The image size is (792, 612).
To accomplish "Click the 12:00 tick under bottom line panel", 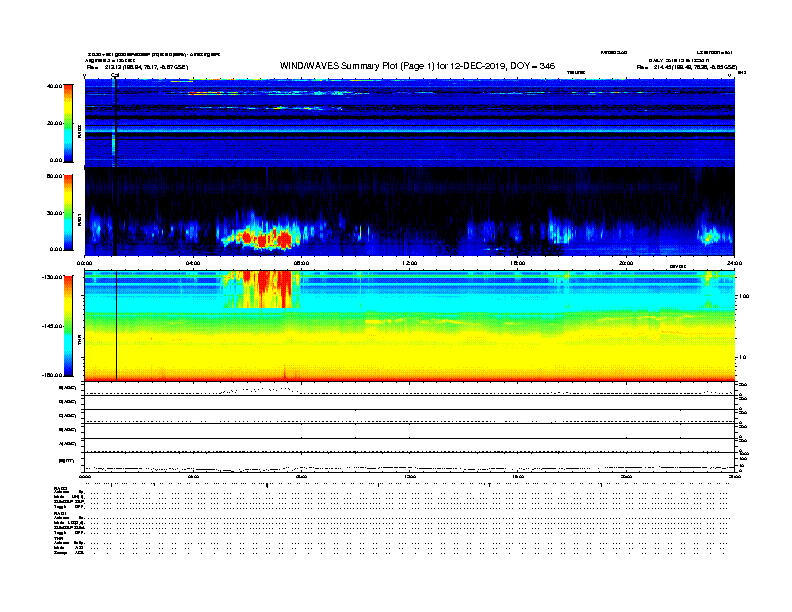I will (x=410, y=477).
